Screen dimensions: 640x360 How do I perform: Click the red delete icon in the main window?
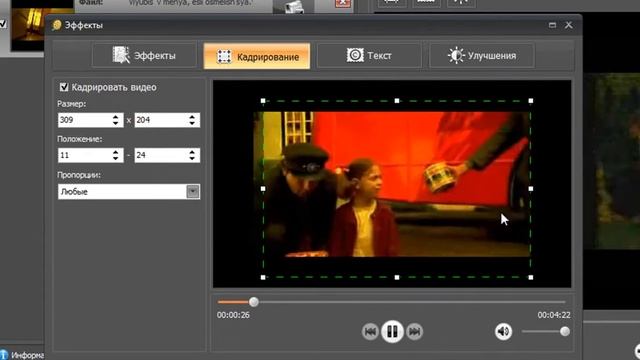[x=342, y=3]
